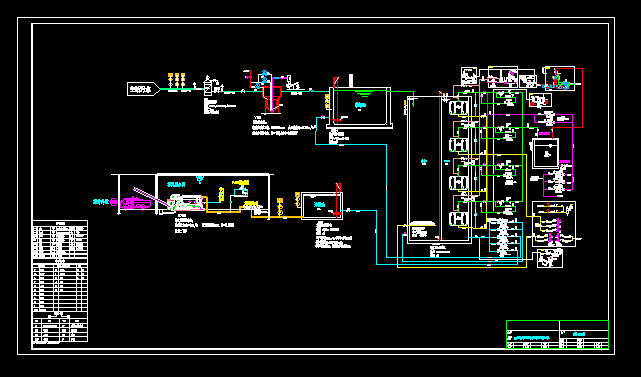
Task: Select the three yellow instrument tags on inlet line
Action: click(177, 80)
